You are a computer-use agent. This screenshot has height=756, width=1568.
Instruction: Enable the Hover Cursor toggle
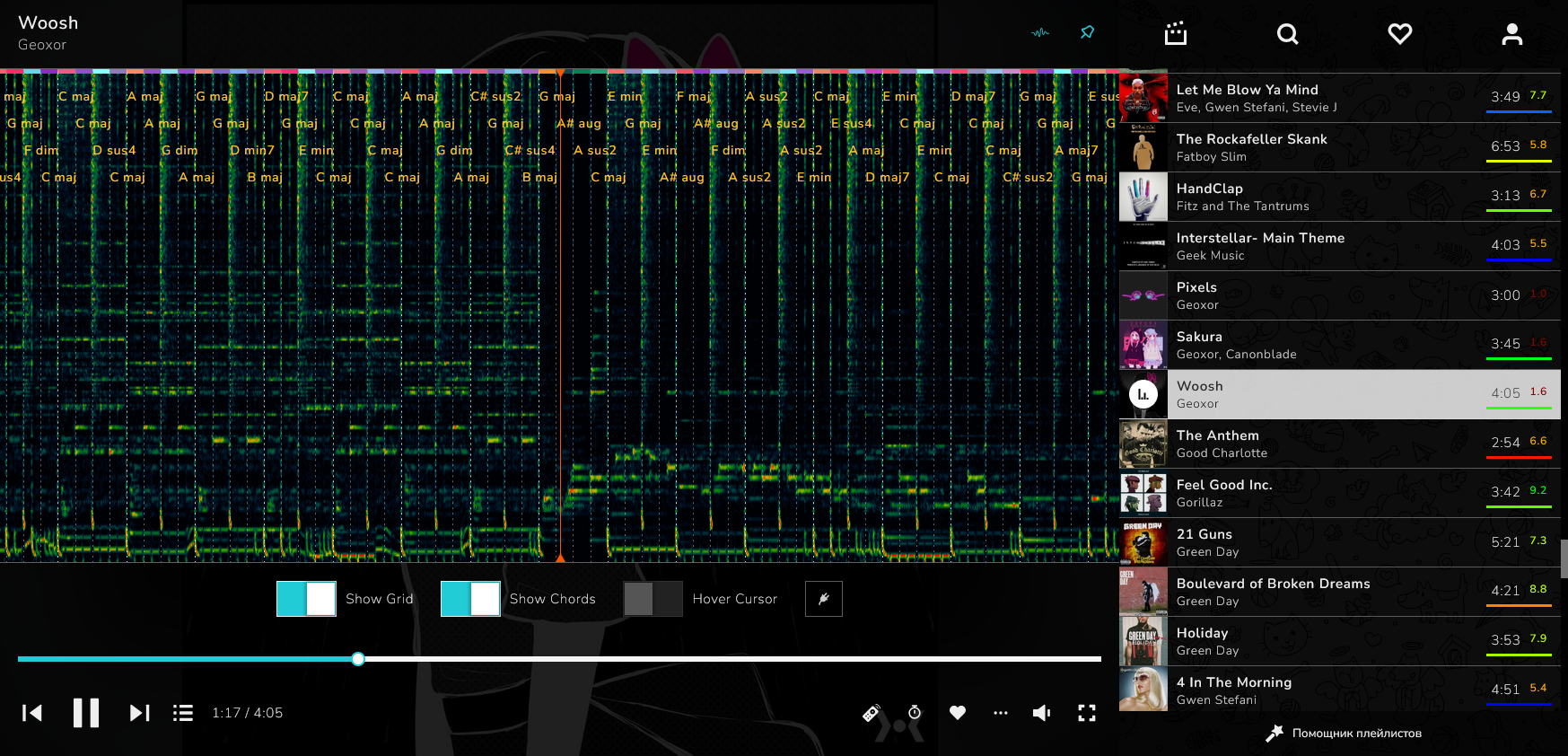[653, 599]
